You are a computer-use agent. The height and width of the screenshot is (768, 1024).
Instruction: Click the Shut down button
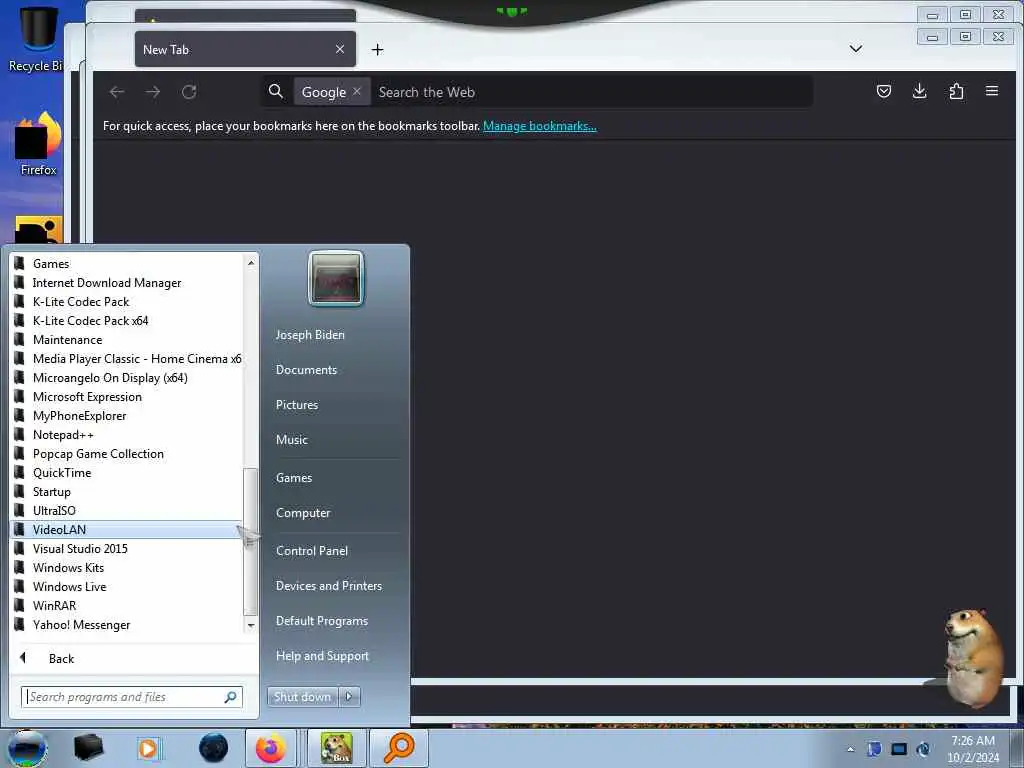coord(302,697)
